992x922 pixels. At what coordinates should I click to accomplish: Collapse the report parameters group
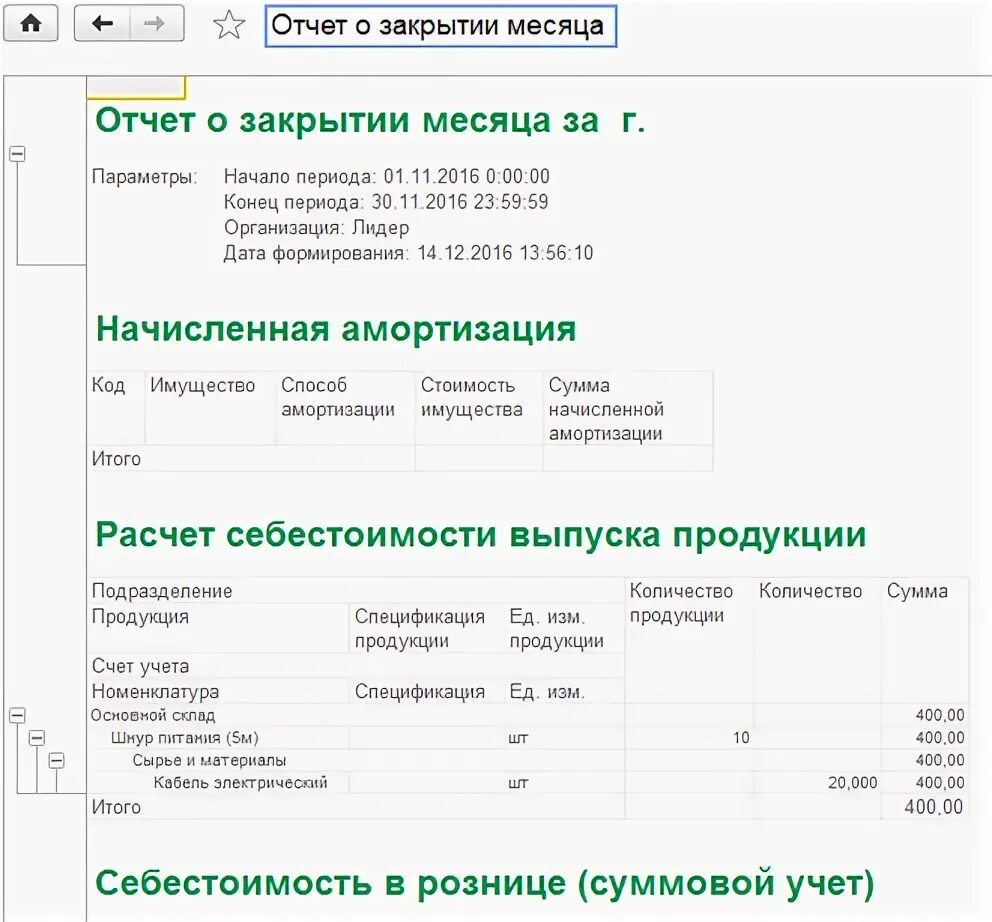[17, 153]
